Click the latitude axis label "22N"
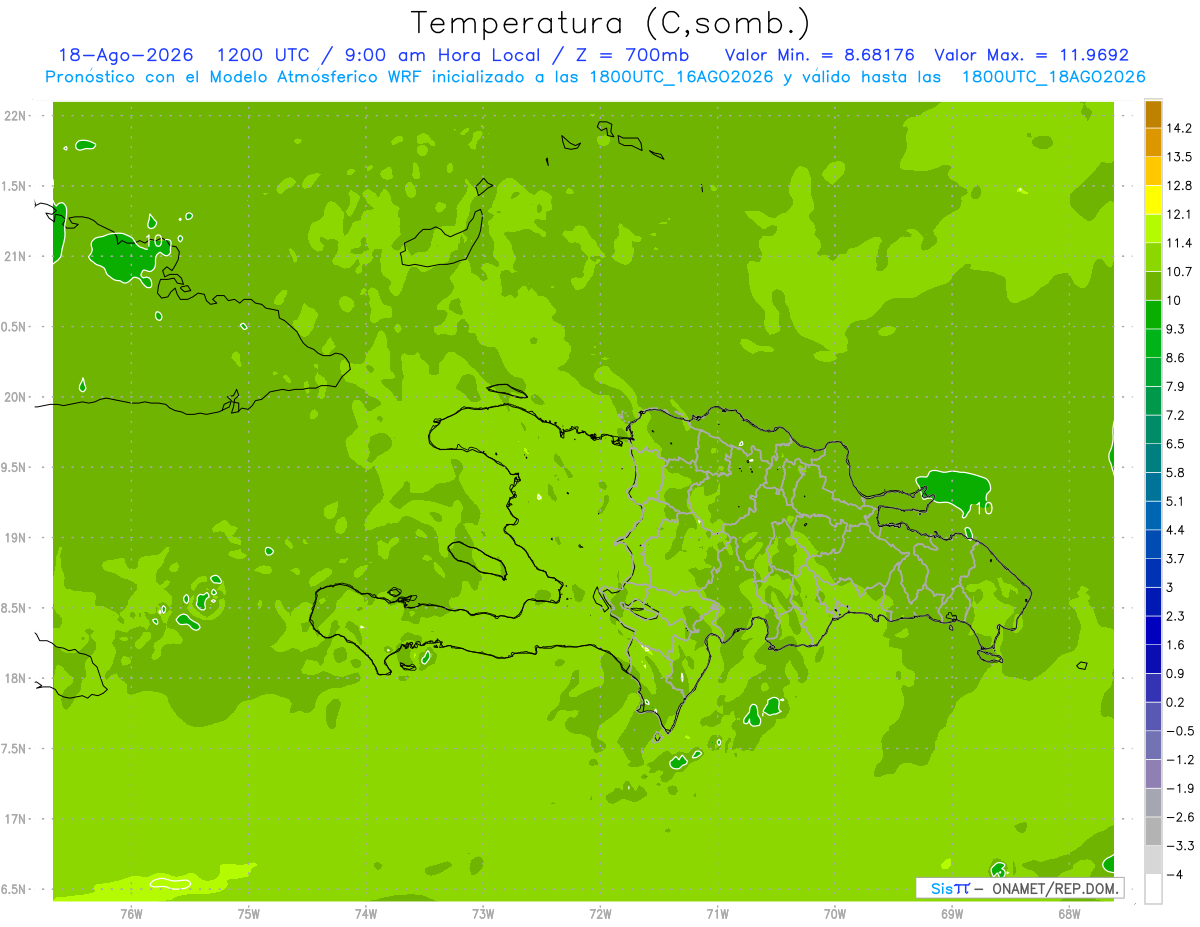This screenshot has width=1200, height=927. tap(14, 116)
